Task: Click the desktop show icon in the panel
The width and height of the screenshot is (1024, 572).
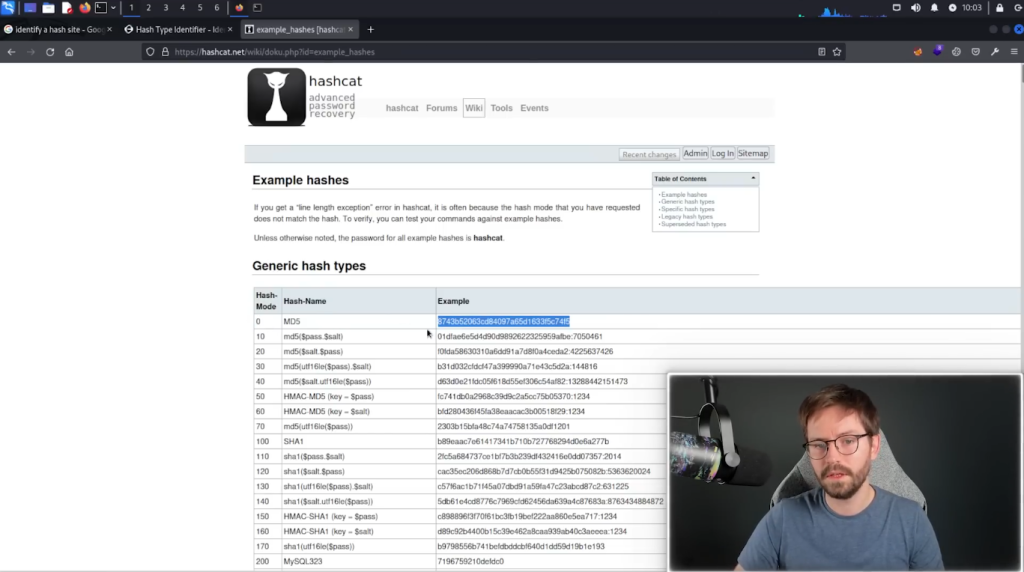Action: click(30, 8)
